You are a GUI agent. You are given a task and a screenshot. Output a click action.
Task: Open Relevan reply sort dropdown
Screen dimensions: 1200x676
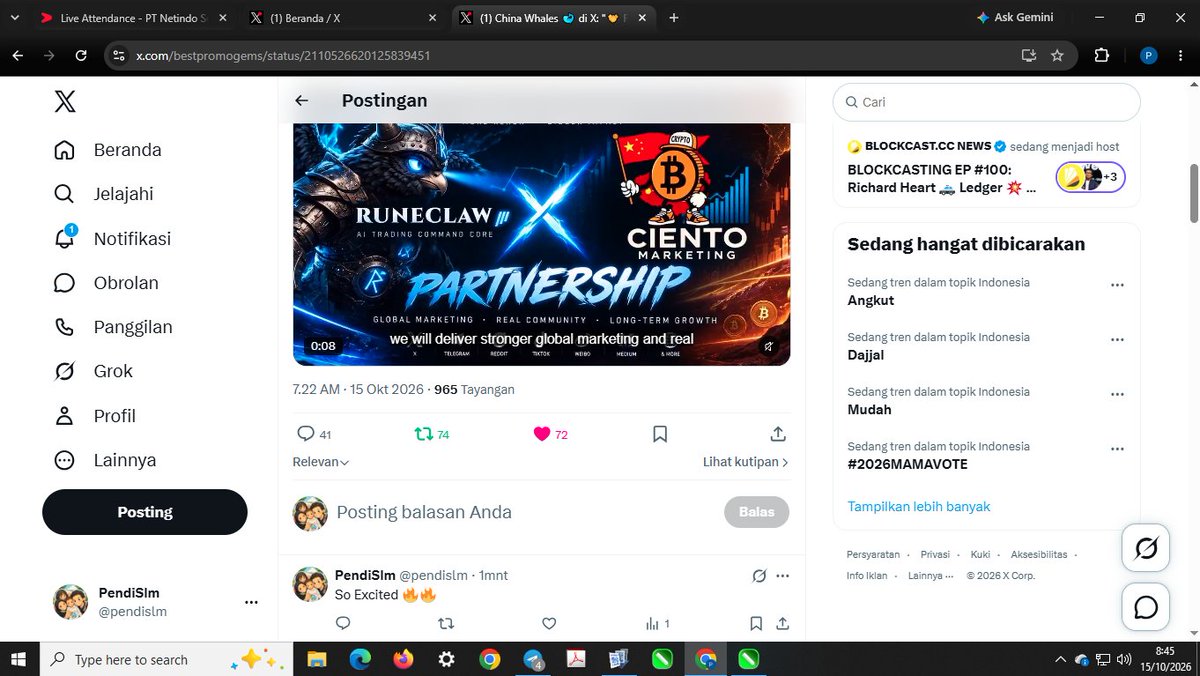(x=321, y=462)
